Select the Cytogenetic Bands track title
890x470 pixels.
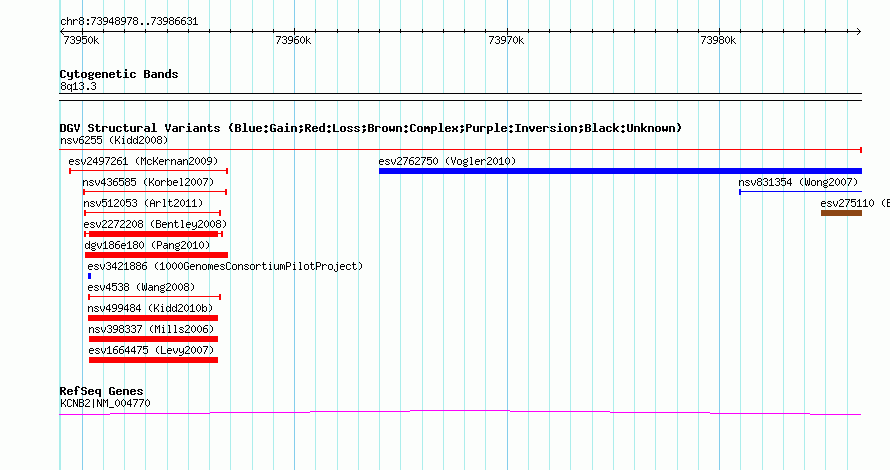119,74
